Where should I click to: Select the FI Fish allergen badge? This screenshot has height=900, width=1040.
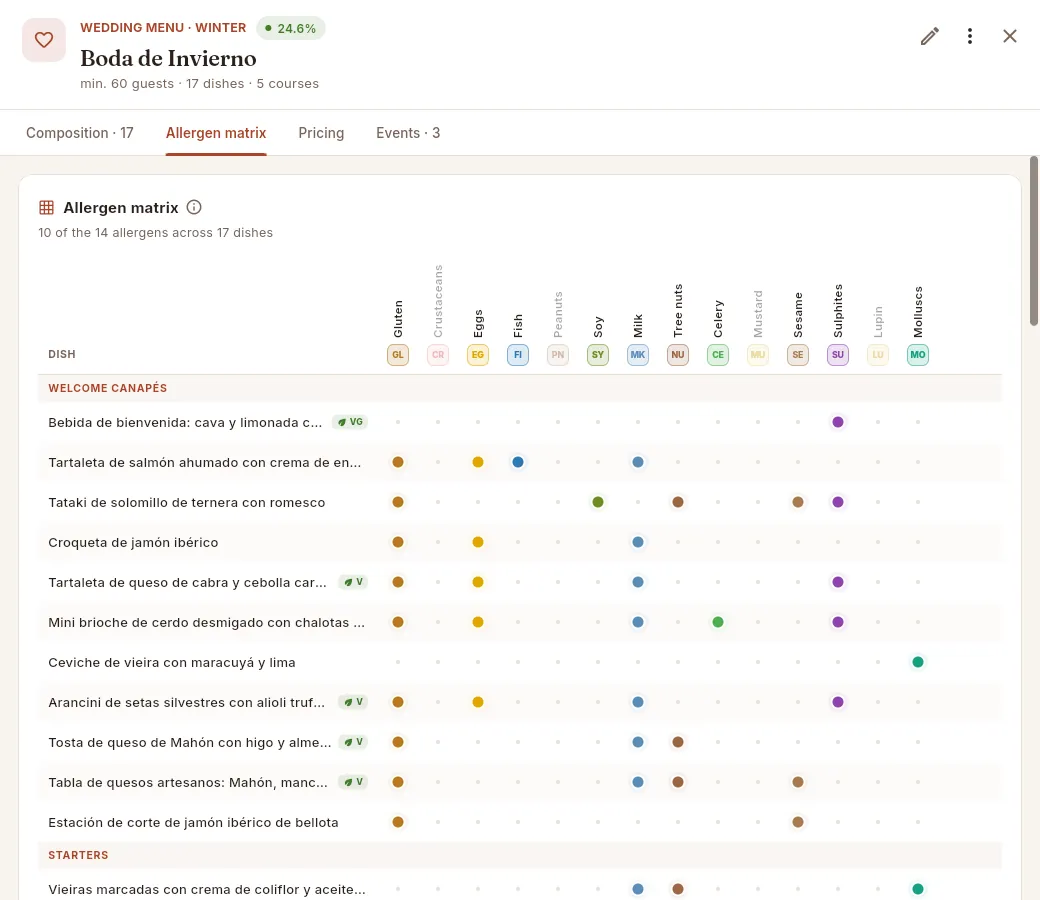point(518,355)
